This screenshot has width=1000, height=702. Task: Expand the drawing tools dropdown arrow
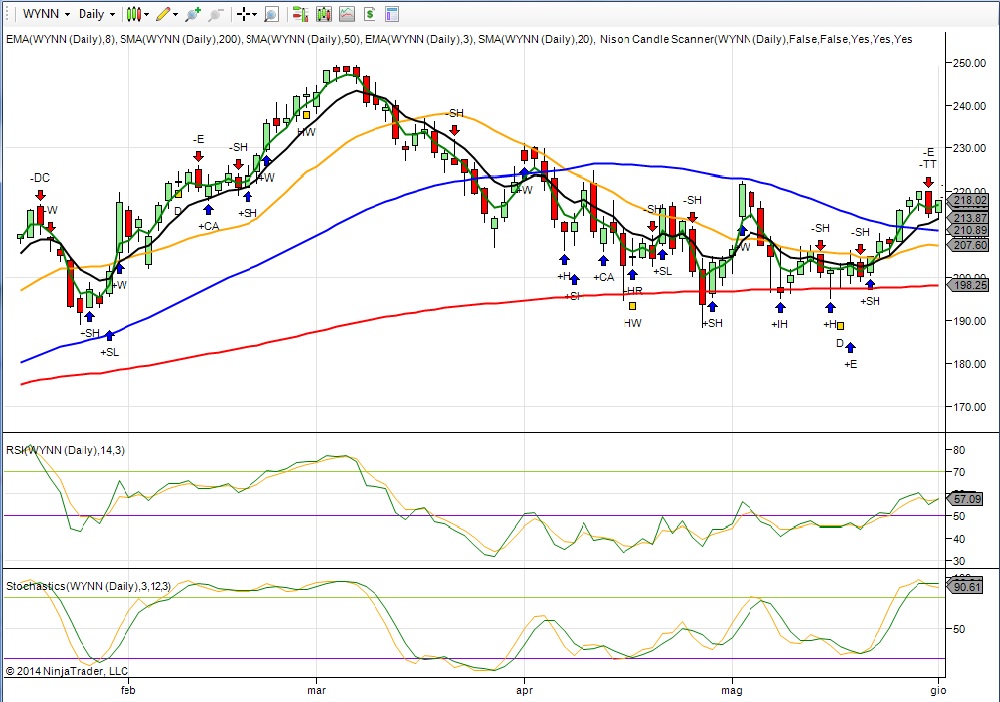coord(175,14)
